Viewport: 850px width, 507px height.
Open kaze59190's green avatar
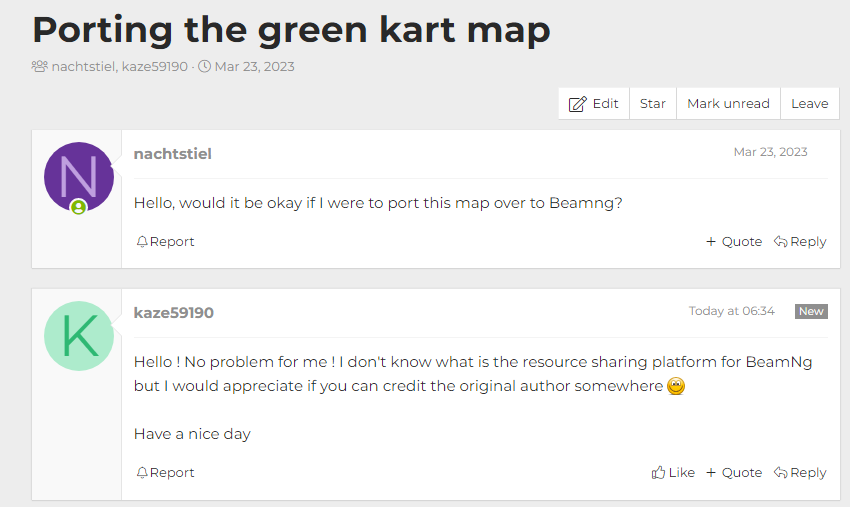point(78,335)
